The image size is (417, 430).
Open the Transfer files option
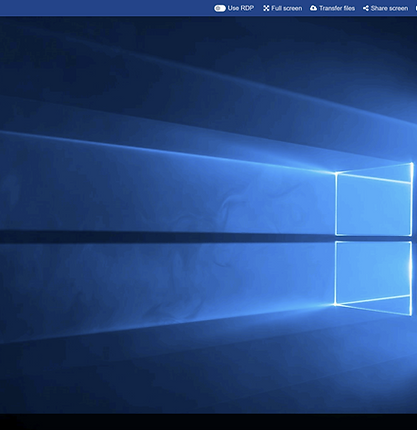pos(332,8)
